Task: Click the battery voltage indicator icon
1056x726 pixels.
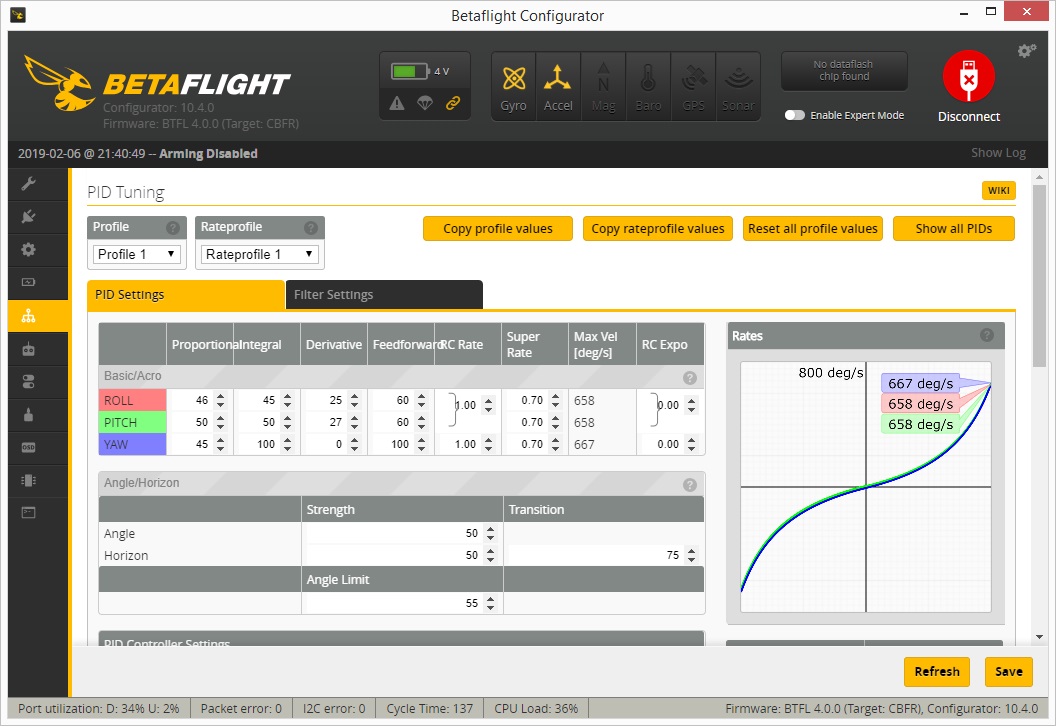Action: coord(410,71)
